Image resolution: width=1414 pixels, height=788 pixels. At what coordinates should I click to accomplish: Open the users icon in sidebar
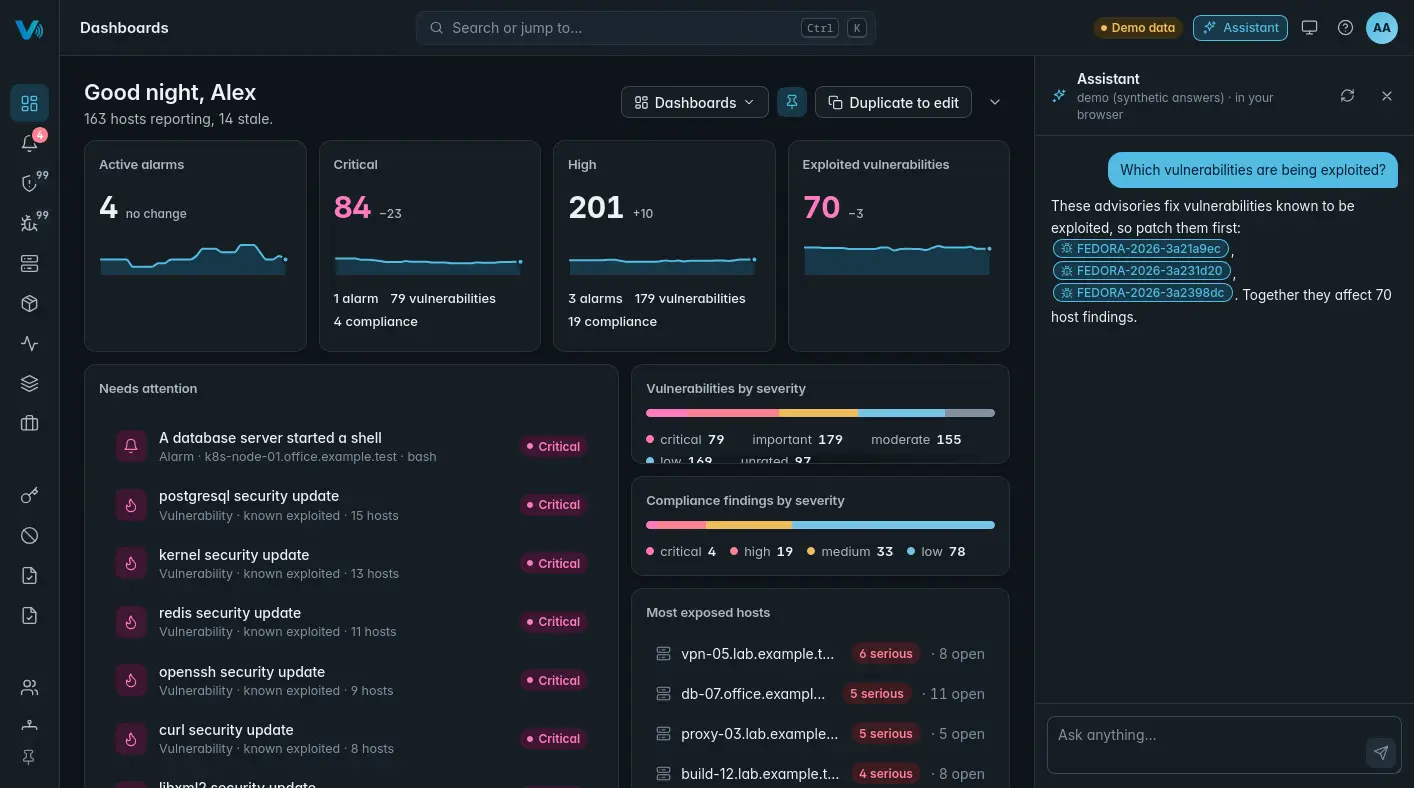click(29, 688)
